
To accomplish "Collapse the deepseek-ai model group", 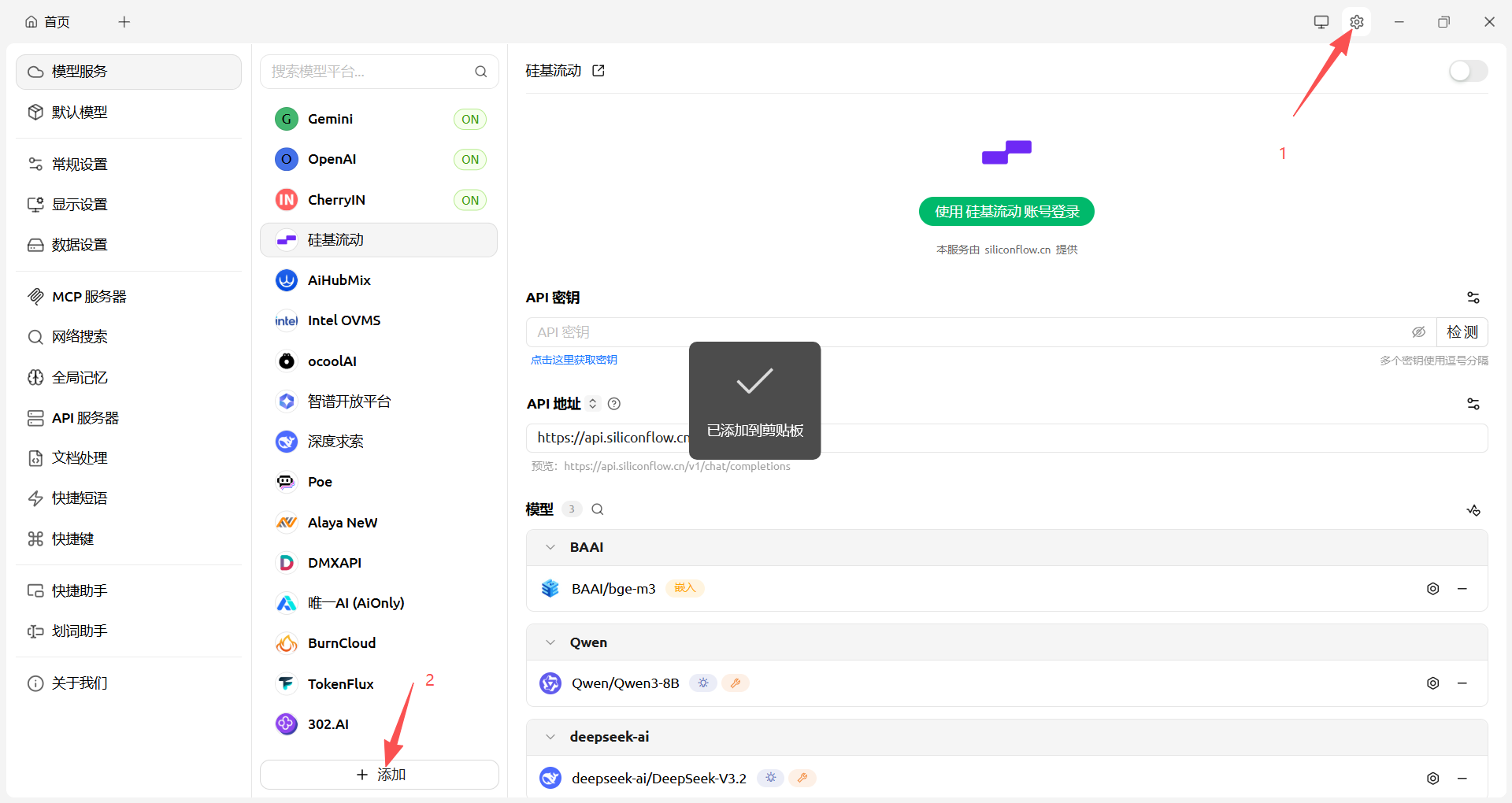I will [x=550, y=737].
